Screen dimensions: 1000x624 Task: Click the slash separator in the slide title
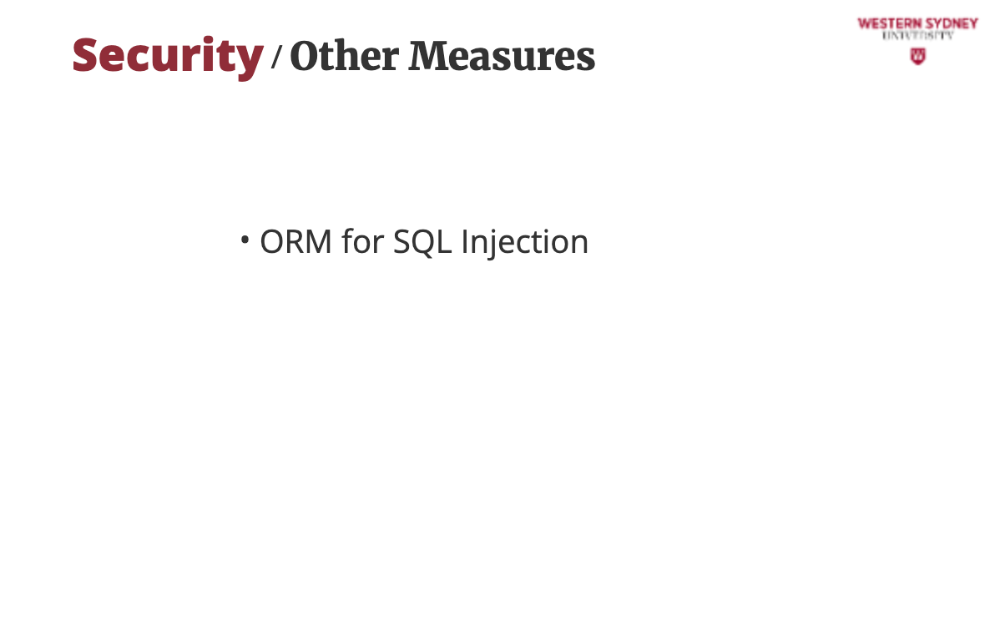(x=276, y=58)
